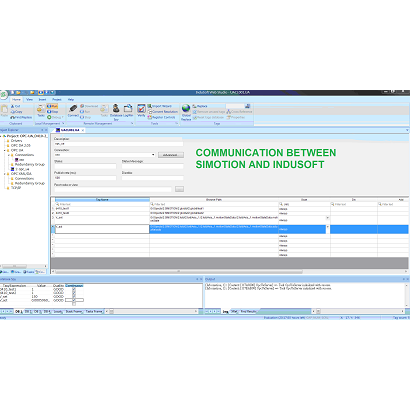Click the Download icon in Remote Management
The height and width of the screenshot is (410, 410).
pyautogui.click(x=89, y=106)
